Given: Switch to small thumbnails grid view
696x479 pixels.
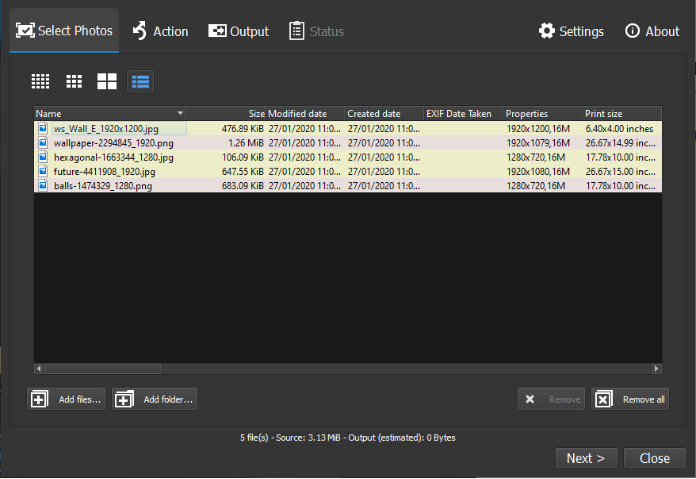Looking at the screenshot, I should point(41,81).
